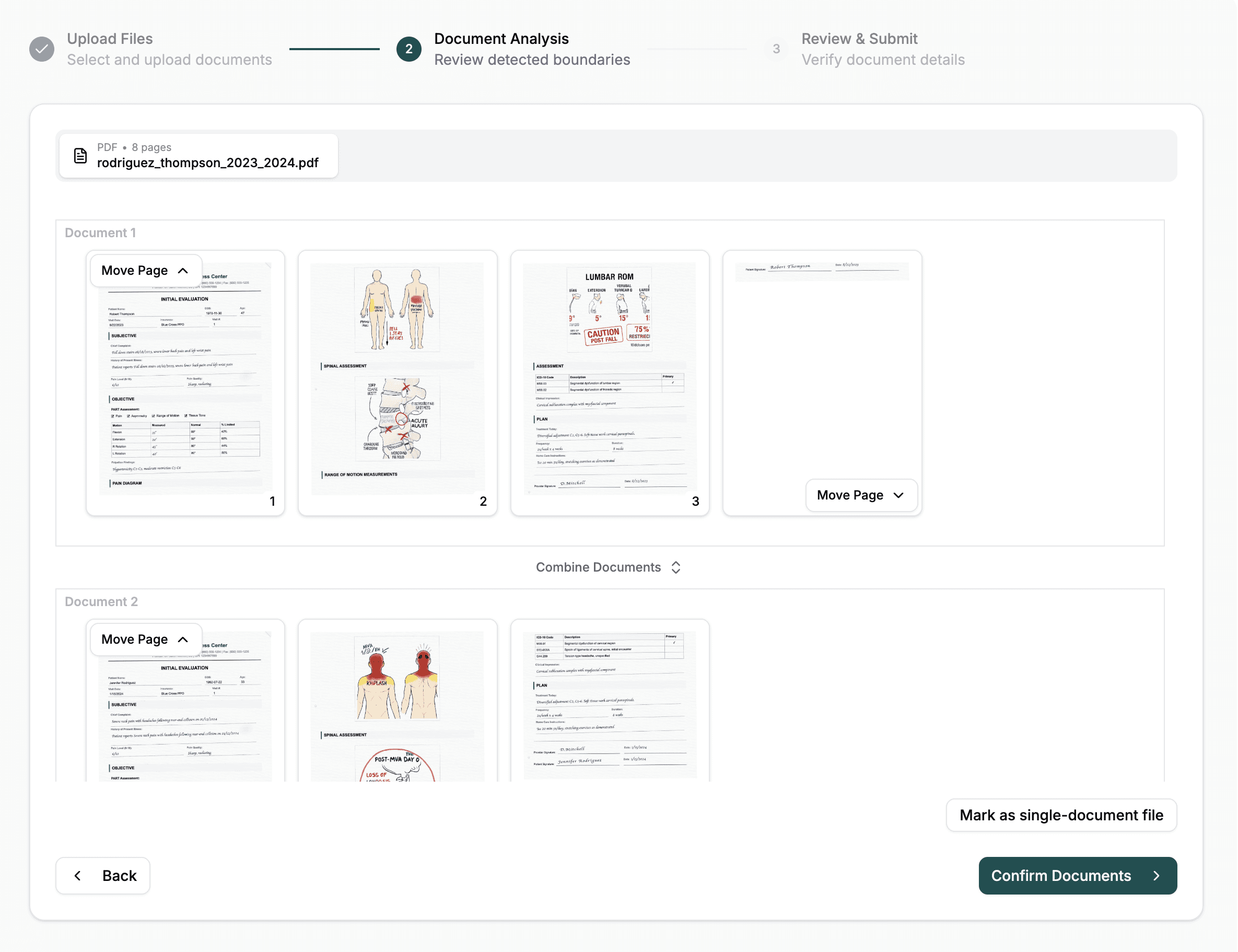
Task: Click Mark as single-document file button
Action: [1060, 815]
